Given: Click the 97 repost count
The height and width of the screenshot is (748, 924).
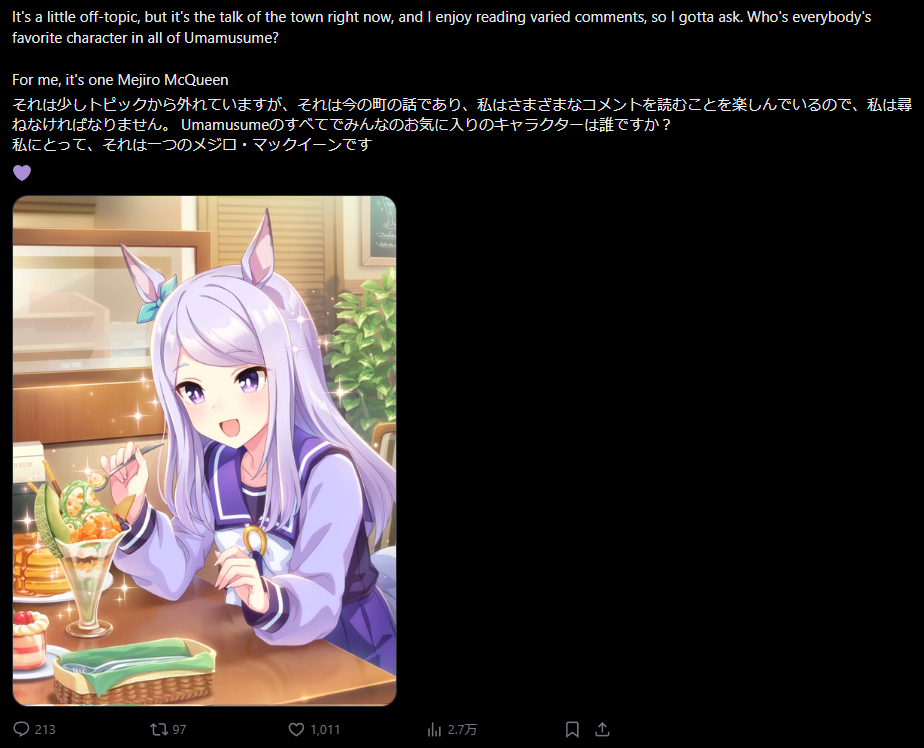Looking at the screenshot, I should pyautogui.click(x=179, y=730).
